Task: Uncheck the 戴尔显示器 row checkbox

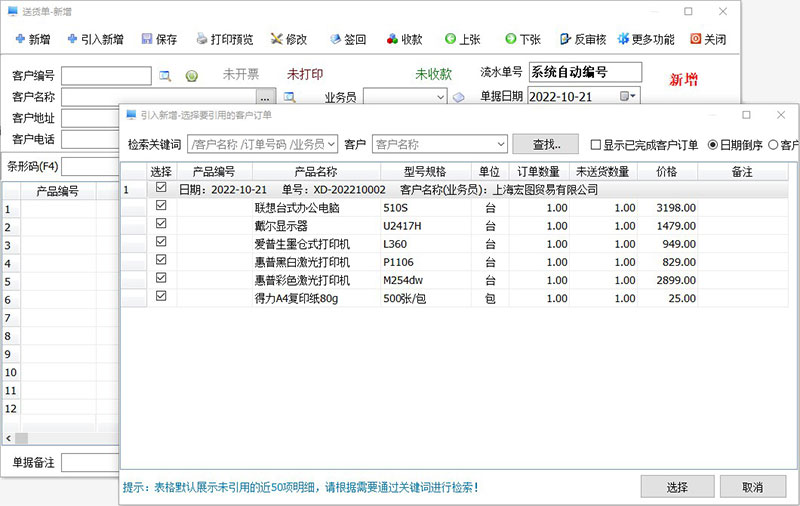Action: coord(161,223)
